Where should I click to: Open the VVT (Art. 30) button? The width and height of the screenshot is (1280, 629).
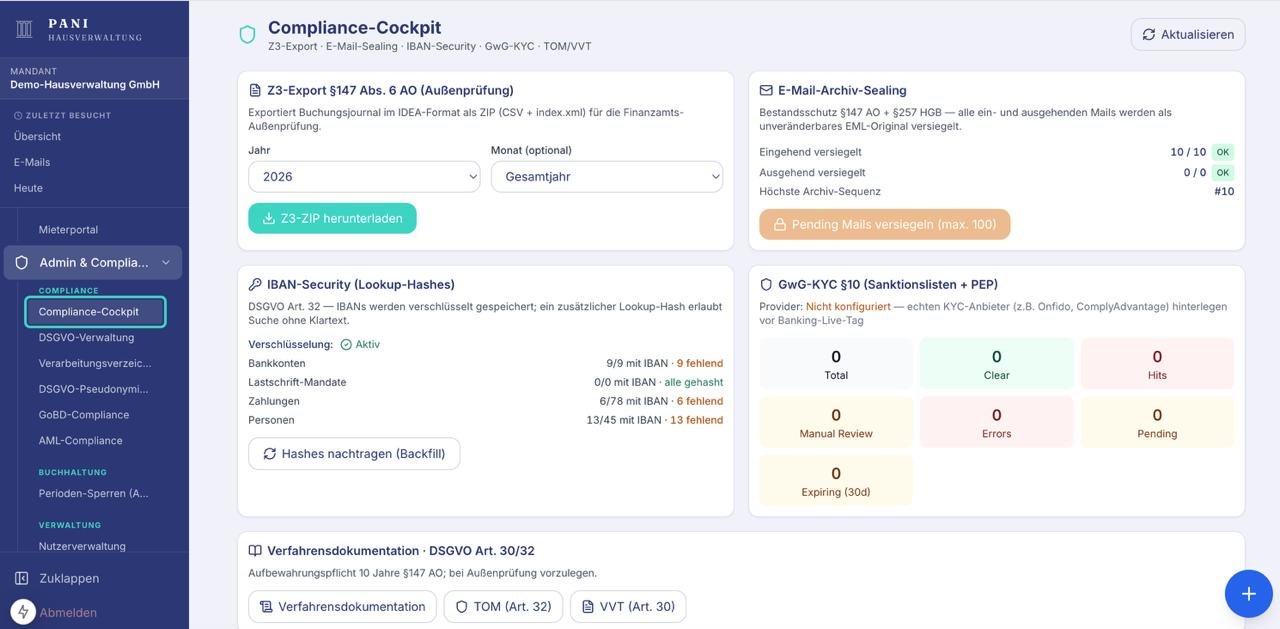pos(628,606)
